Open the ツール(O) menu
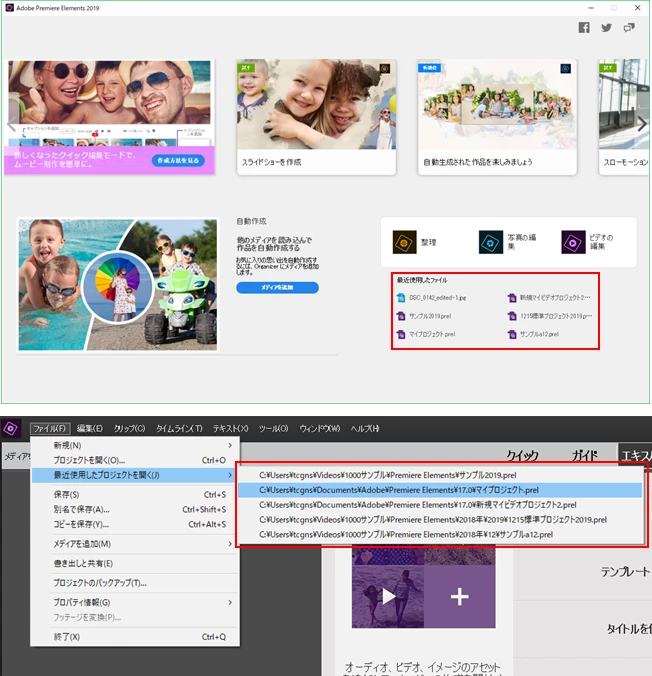The width and height of the screenshot is (652, 676). pos(273,429)
